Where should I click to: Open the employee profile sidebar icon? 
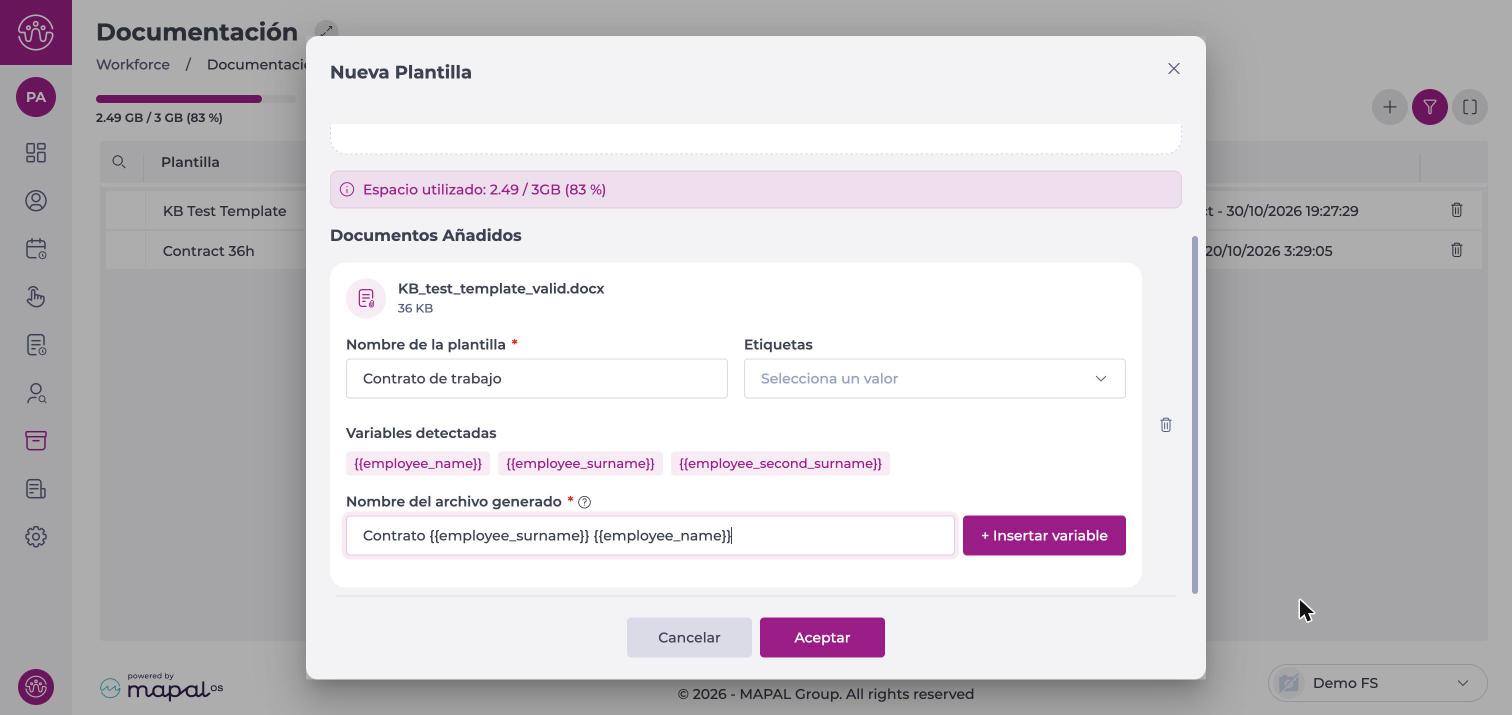pyautogui.click(x=36, y=201)
